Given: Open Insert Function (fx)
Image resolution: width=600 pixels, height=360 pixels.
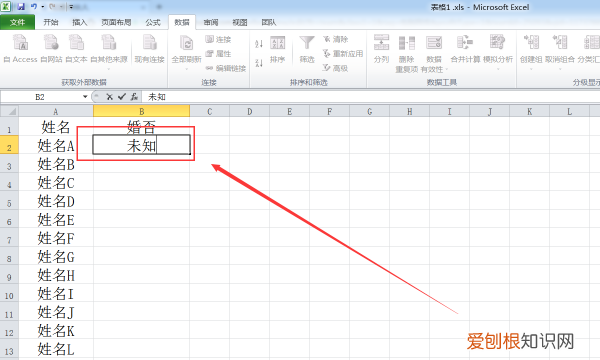Looking at the screenshot, I should tap(134, 97).
